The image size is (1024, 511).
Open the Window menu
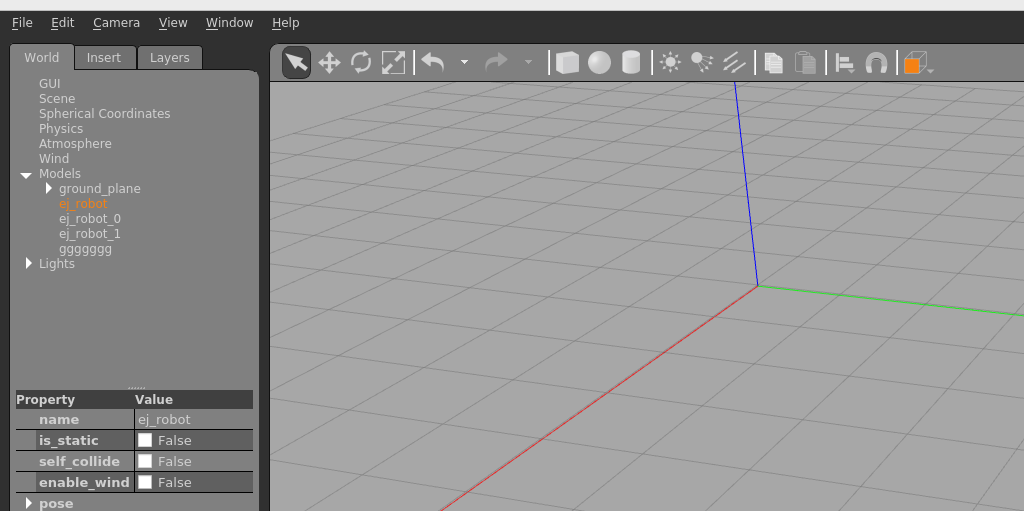point(229,23)
